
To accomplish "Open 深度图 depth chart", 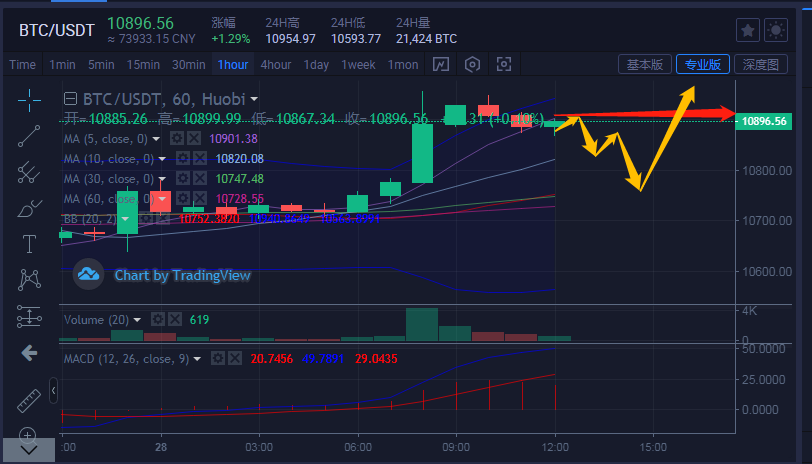I will [761, 64].
